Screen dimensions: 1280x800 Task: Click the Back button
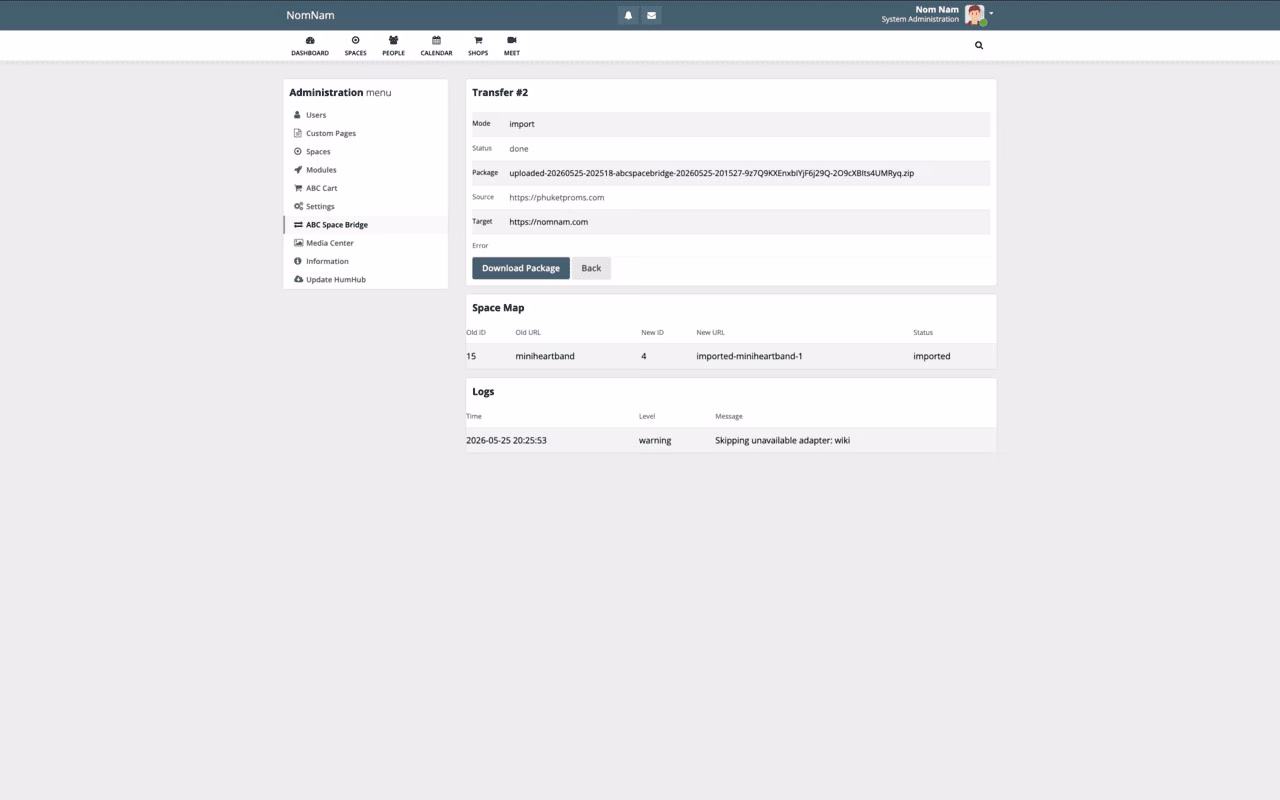(591, 268)
